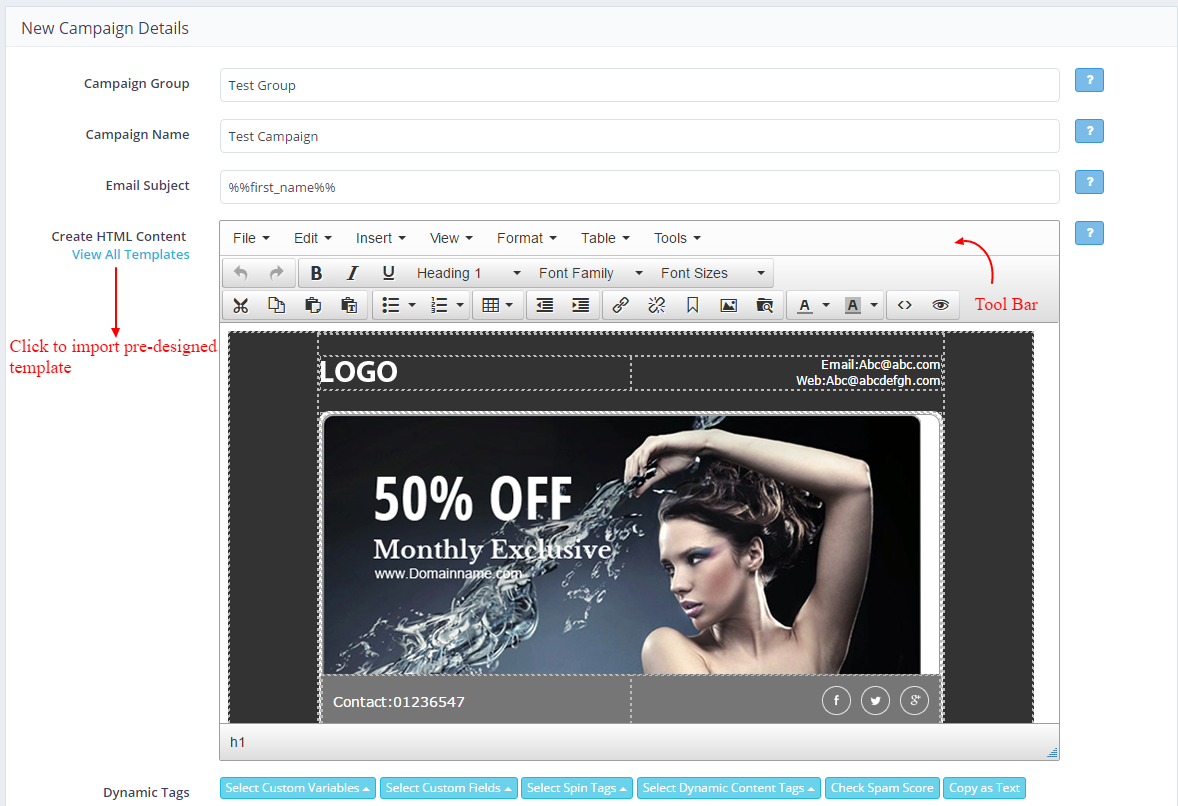Click the Paste as text icon

[x=349, y=306]
